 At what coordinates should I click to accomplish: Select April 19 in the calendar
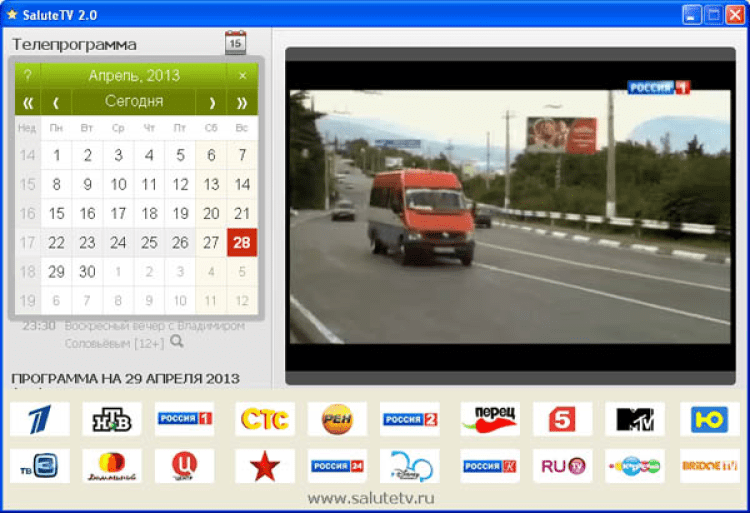point(180,213)
